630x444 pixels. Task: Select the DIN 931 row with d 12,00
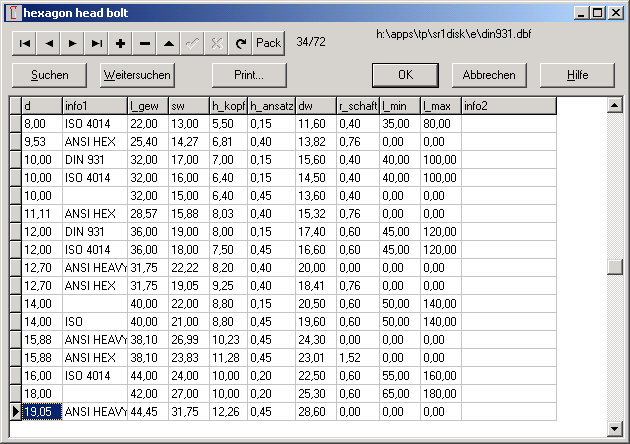click(94, 231)
